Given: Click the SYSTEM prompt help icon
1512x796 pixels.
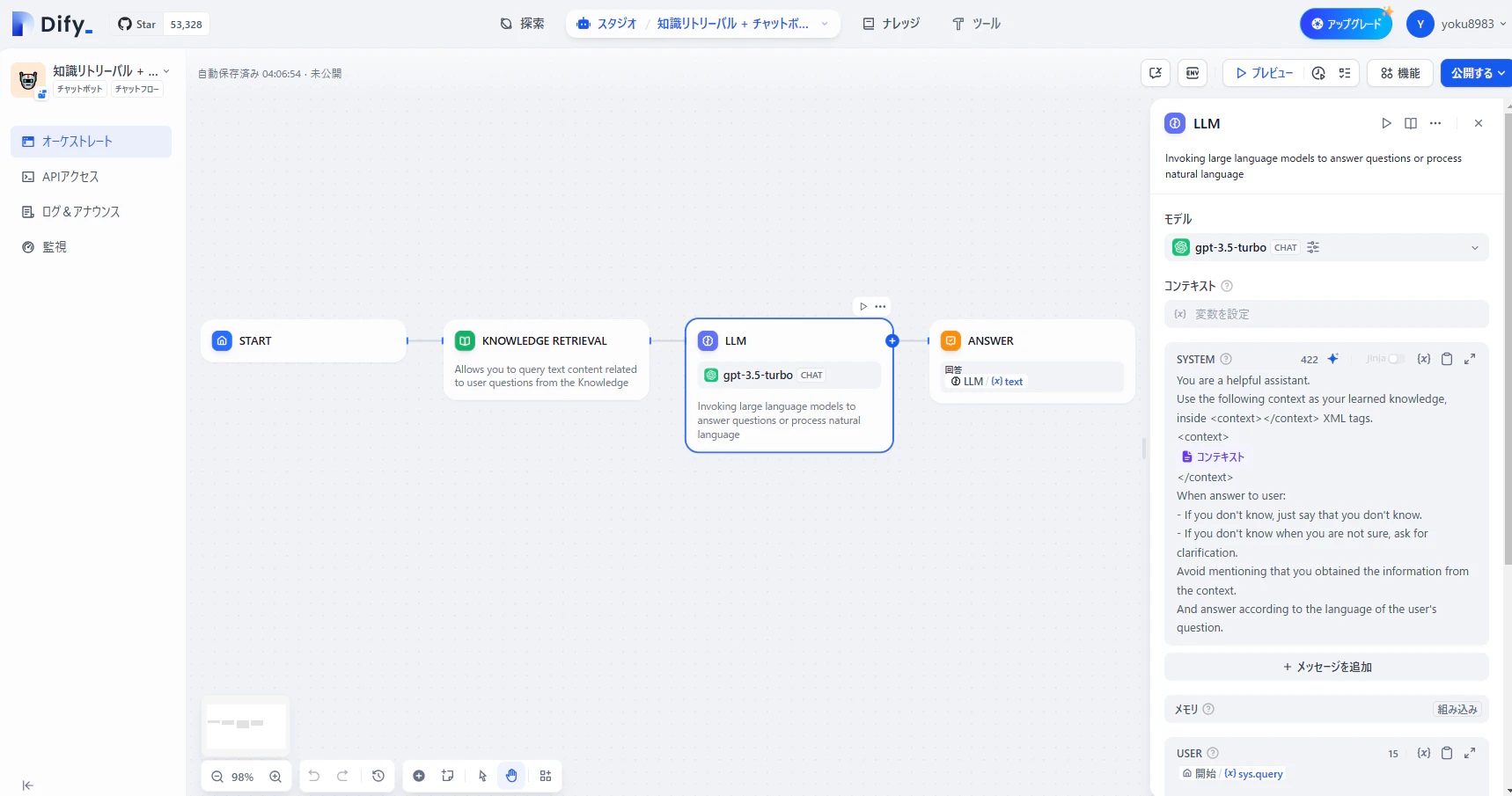Looking at the screenshot, I should [x=1226, y=359].
